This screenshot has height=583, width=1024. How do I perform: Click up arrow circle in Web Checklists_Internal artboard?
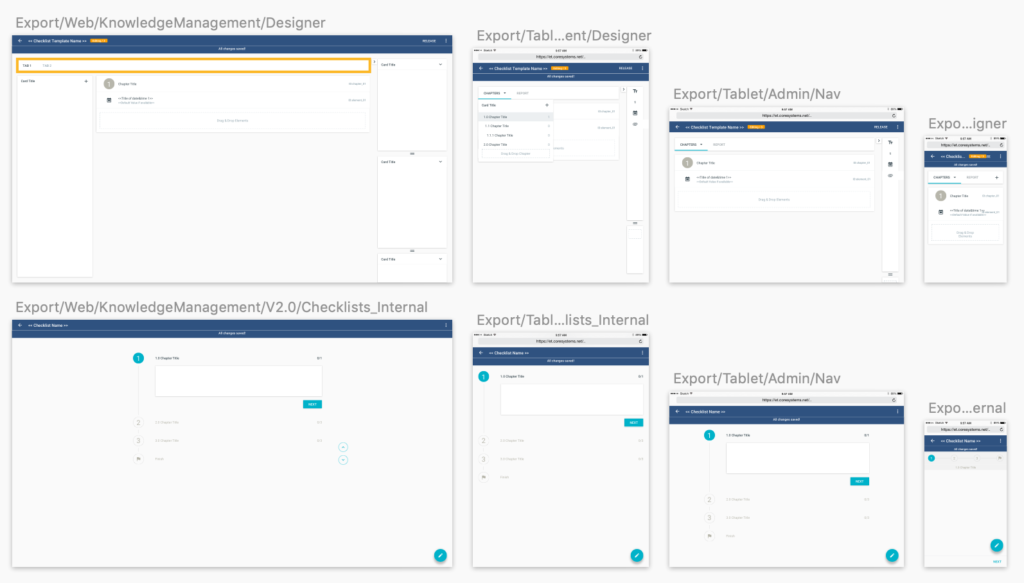pos(343,447)
